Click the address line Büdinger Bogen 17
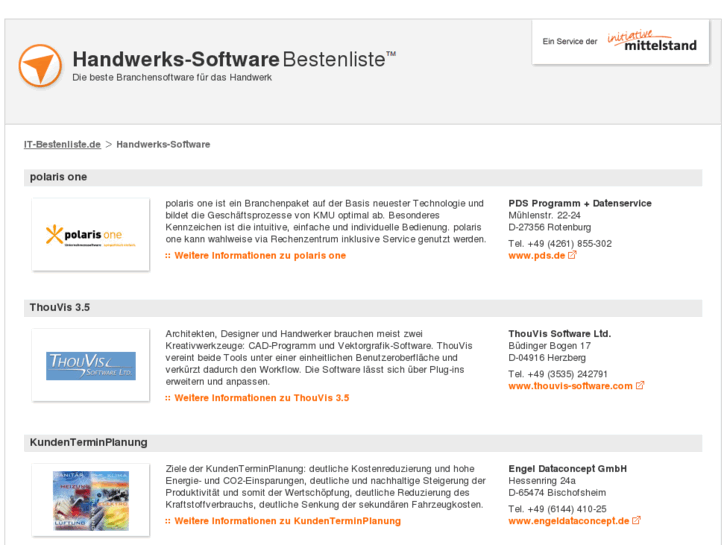Image resolution: width=727 pixels, height=545 pixels. (549, 346)
